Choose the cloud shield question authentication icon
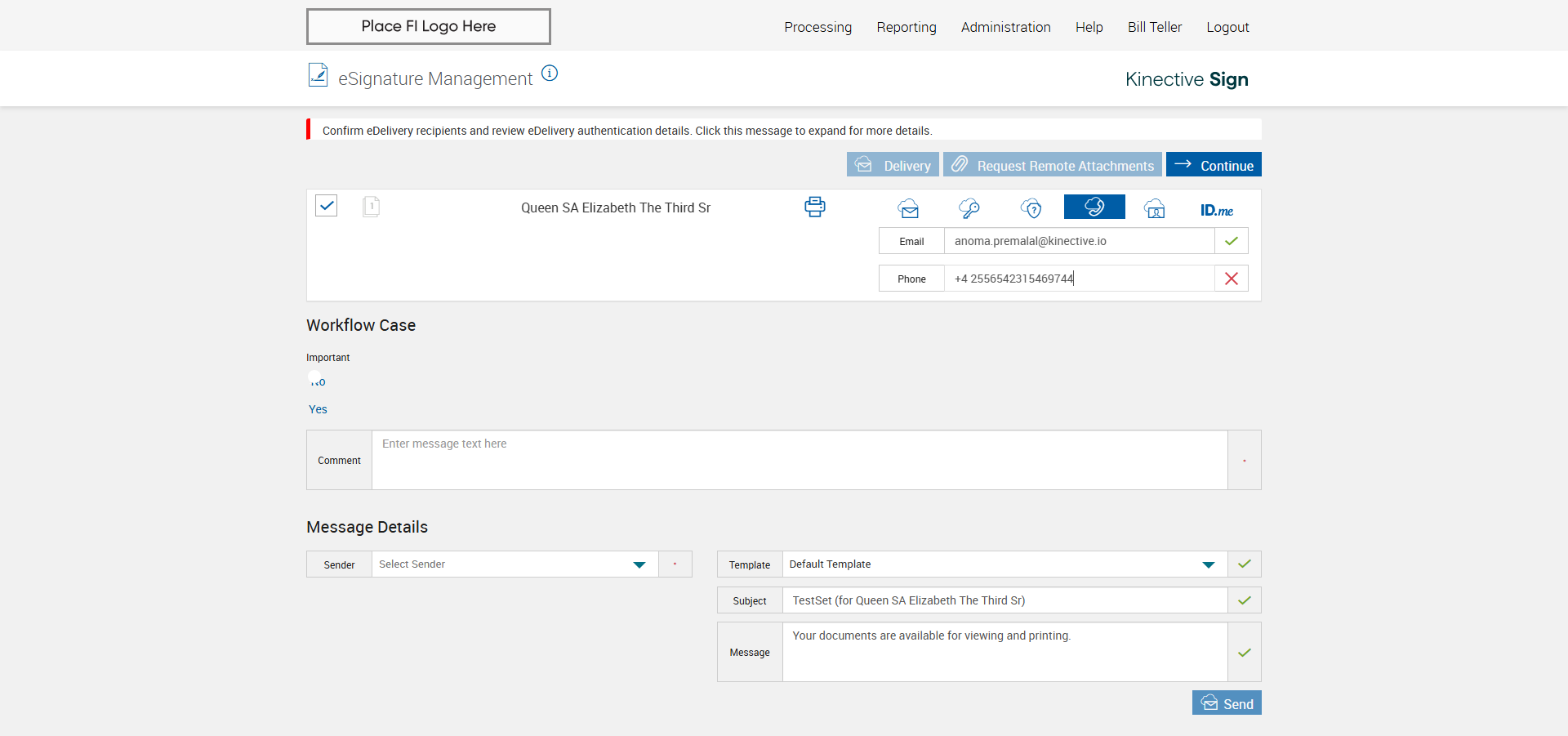Image resolution: width=1568 pixels, height=736 pixels. (1031, 209)
